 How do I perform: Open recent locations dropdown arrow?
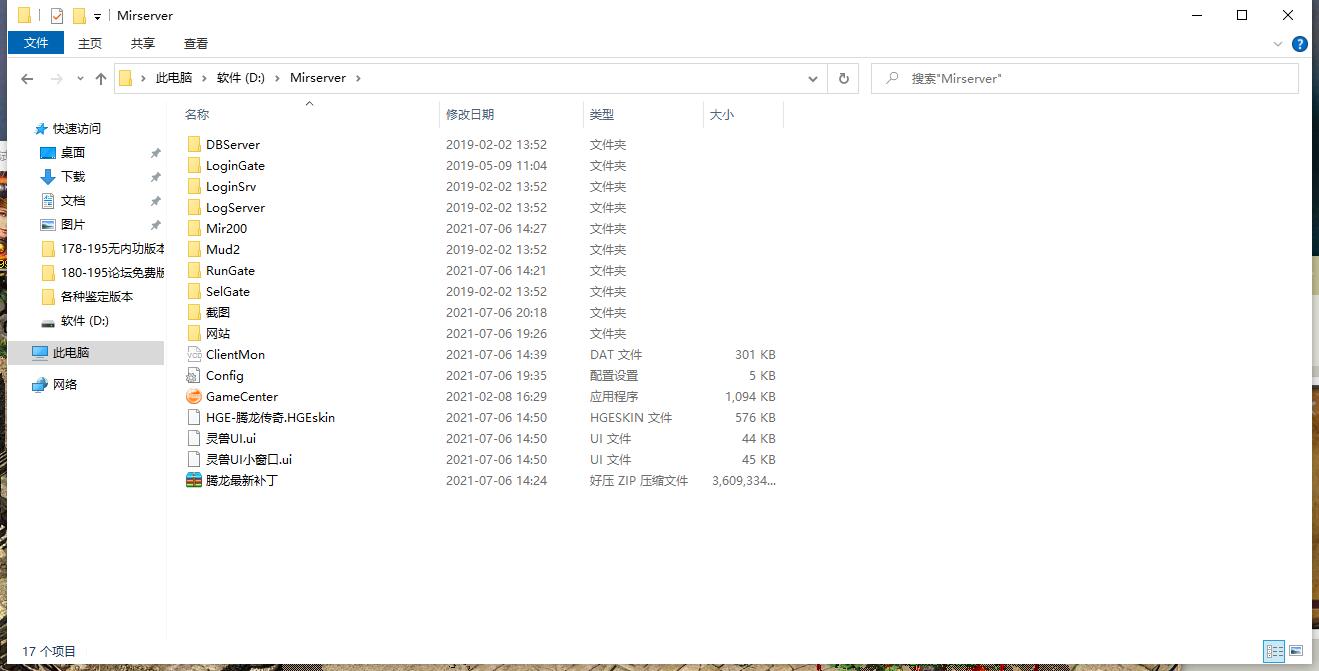coord(80,78)
